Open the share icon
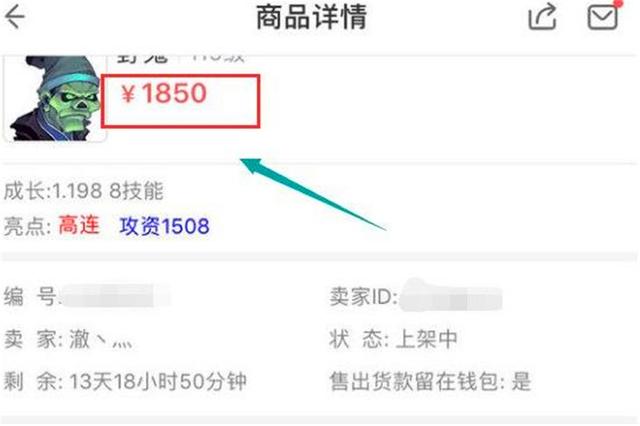The width and height of the screenshot is (640, 426). (x=542, y=16)
